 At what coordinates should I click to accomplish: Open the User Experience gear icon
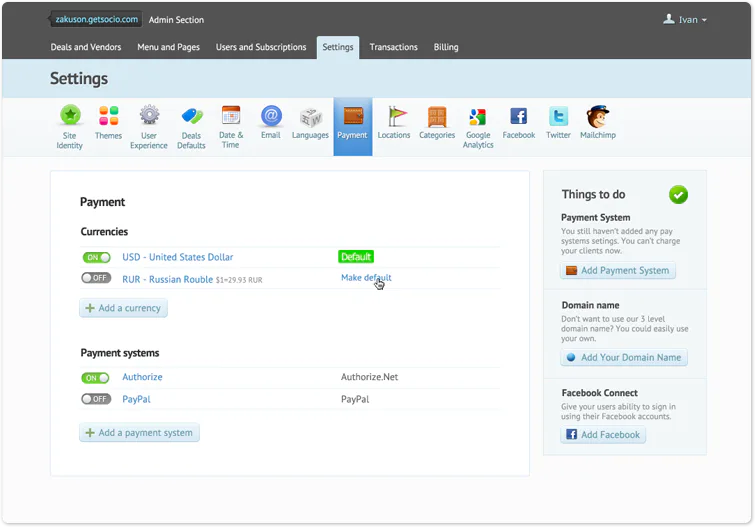[x=149, y=116]
